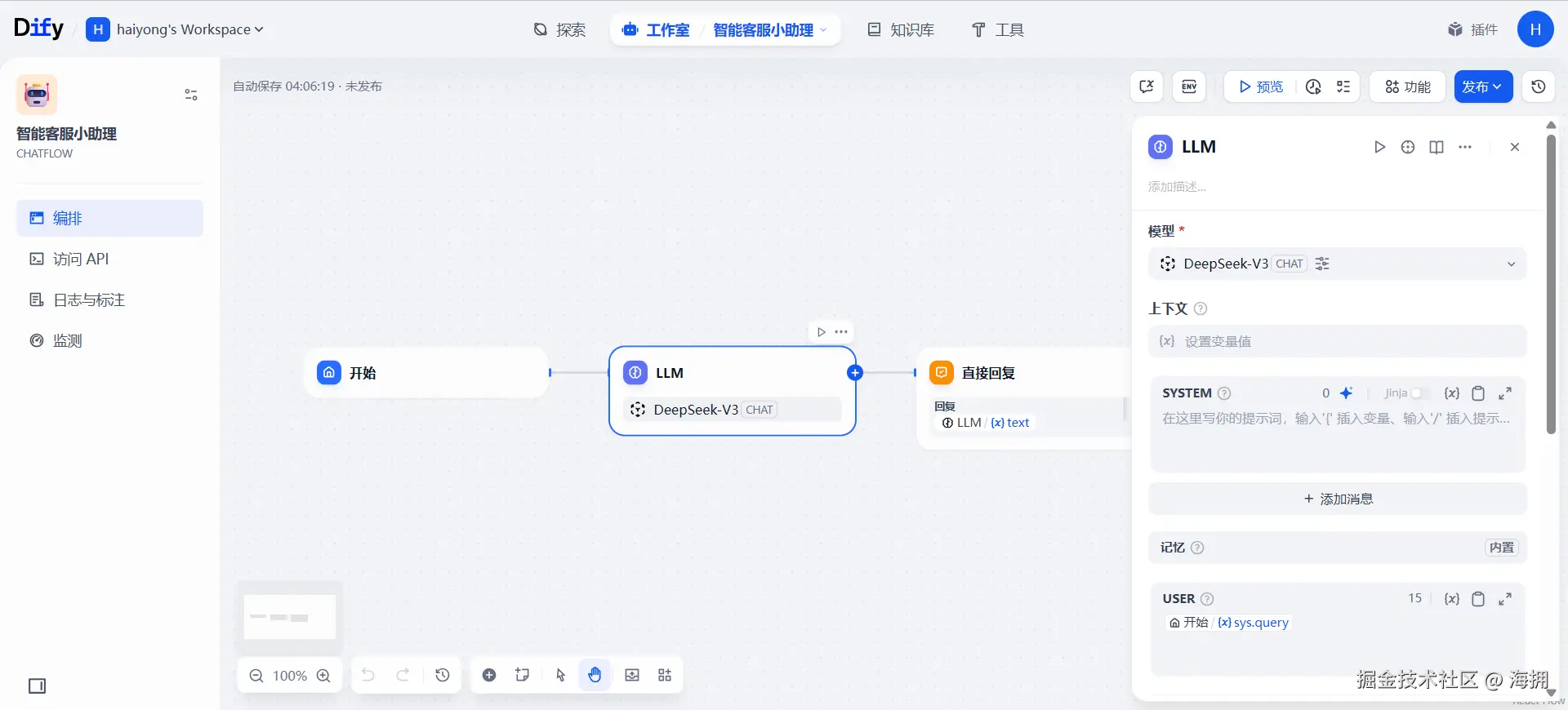Select 编排 in the sidebar
This screenshot has width=1568, height=710.
tap(109, 218)
